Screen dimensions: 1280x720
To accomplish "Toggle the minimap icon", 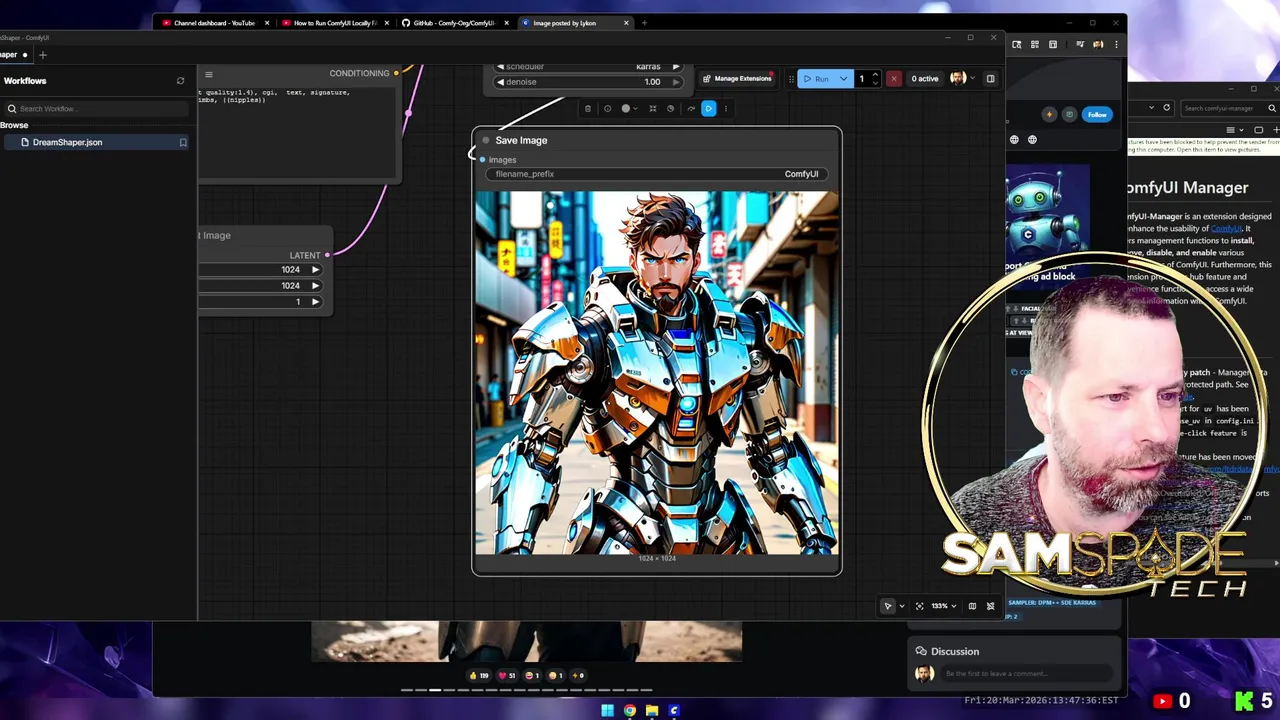I will (972, 606).
